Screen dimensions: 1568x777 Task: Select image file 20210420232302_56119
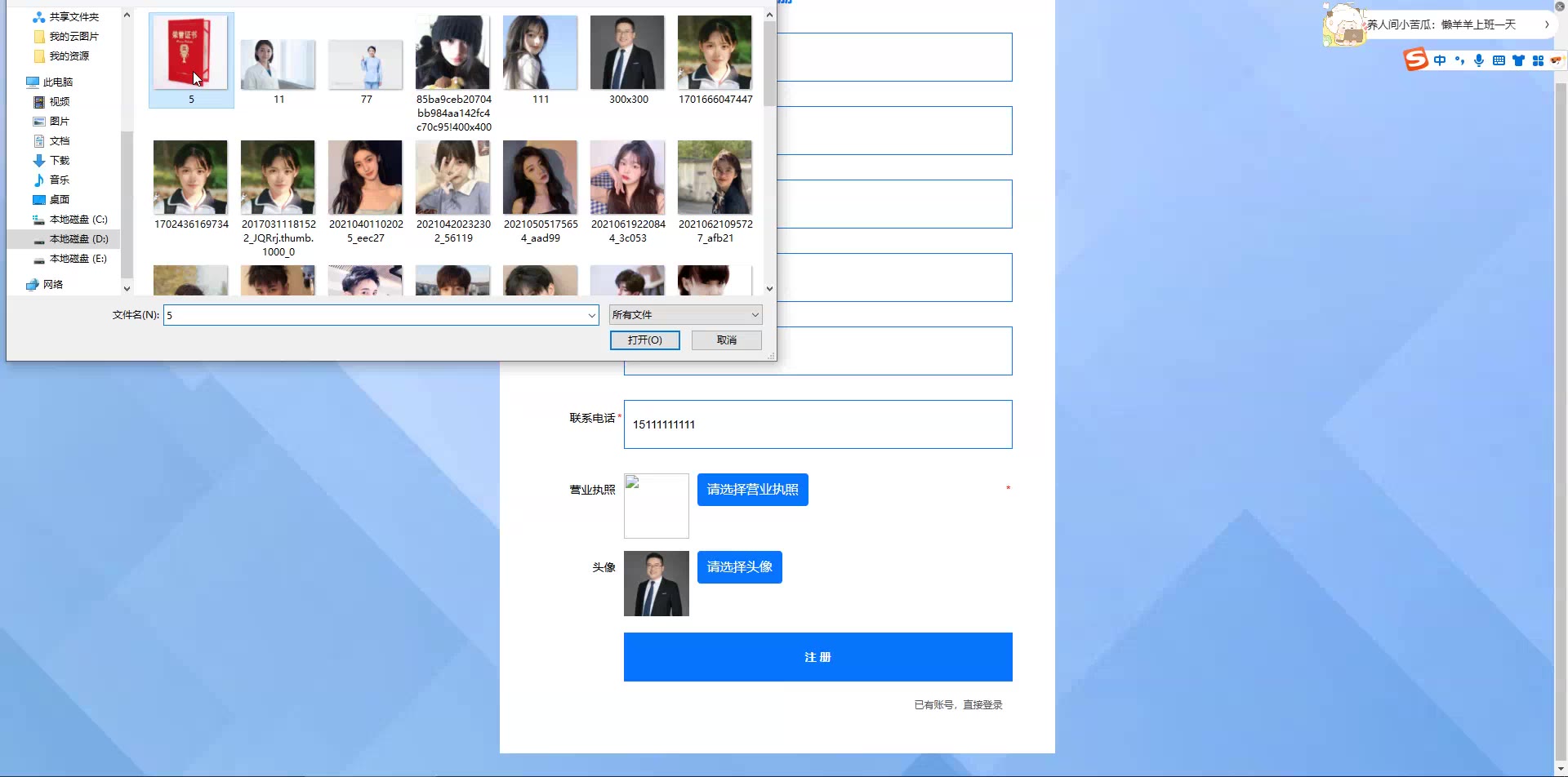(x=453, y=192)
